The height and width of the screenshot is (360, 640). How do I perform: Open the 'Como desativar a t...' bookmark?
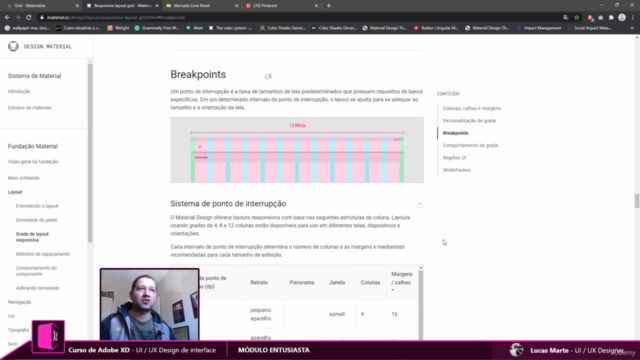(78, 28)
